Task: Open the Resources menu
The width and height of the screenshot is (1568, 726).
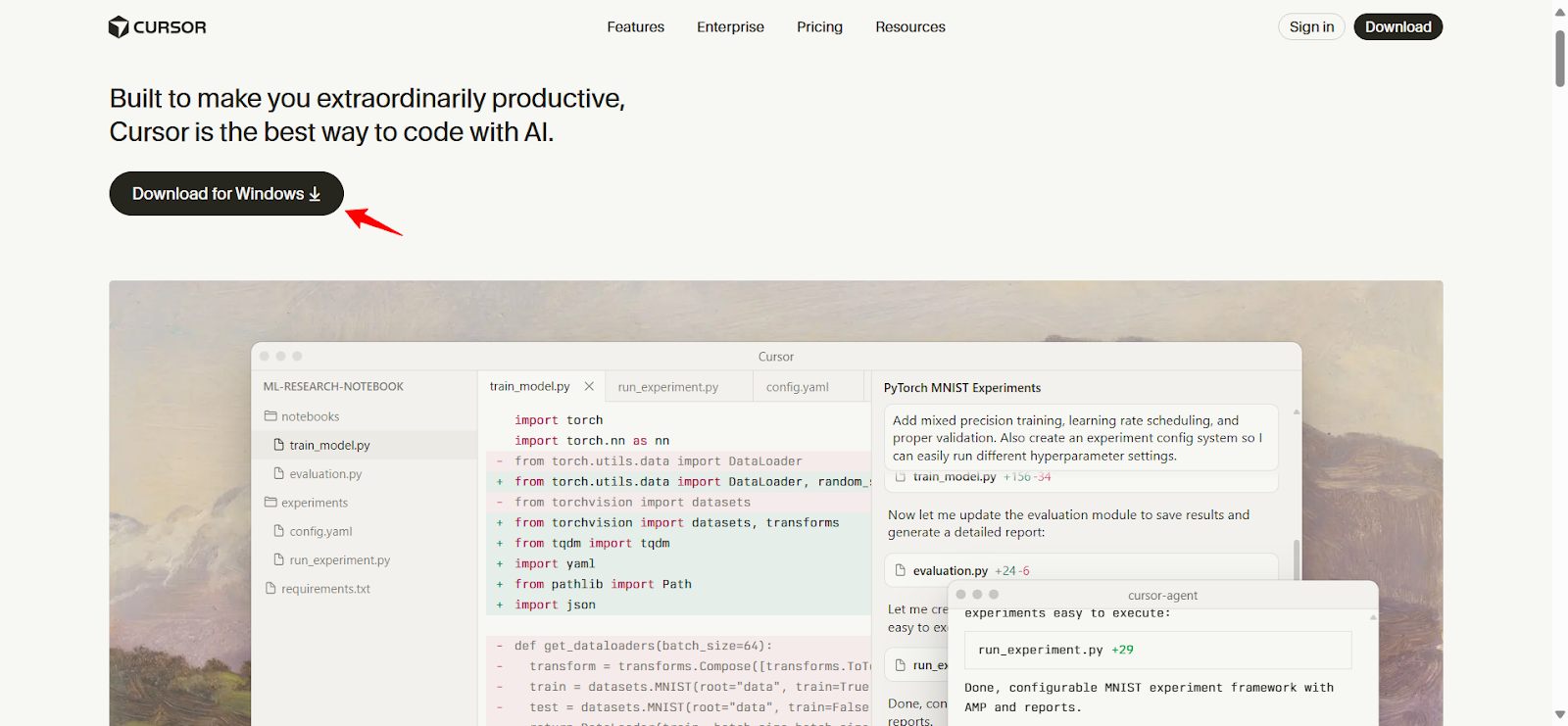Action: [910, 27]
